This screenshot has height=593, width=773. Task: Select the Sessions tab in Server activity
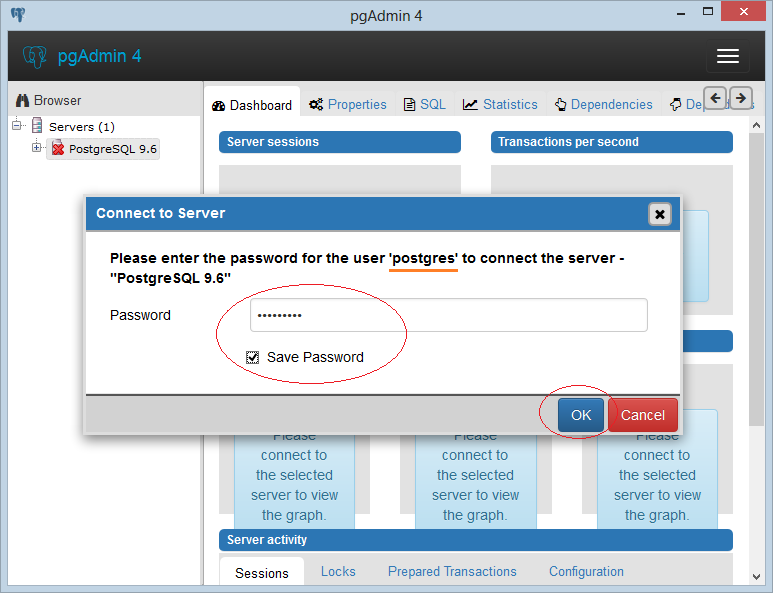tap(262, 573)
